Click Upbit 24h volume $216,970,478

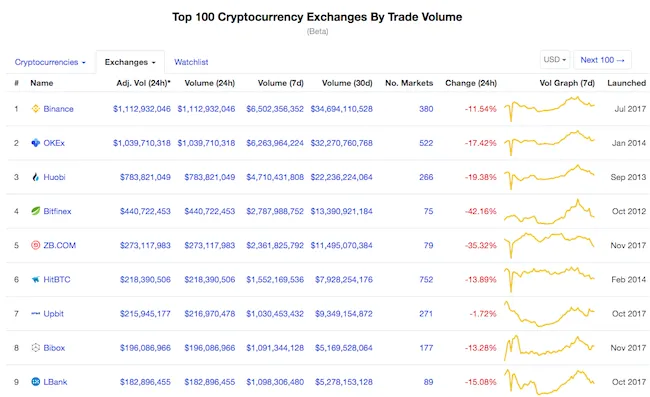(210, 314)
